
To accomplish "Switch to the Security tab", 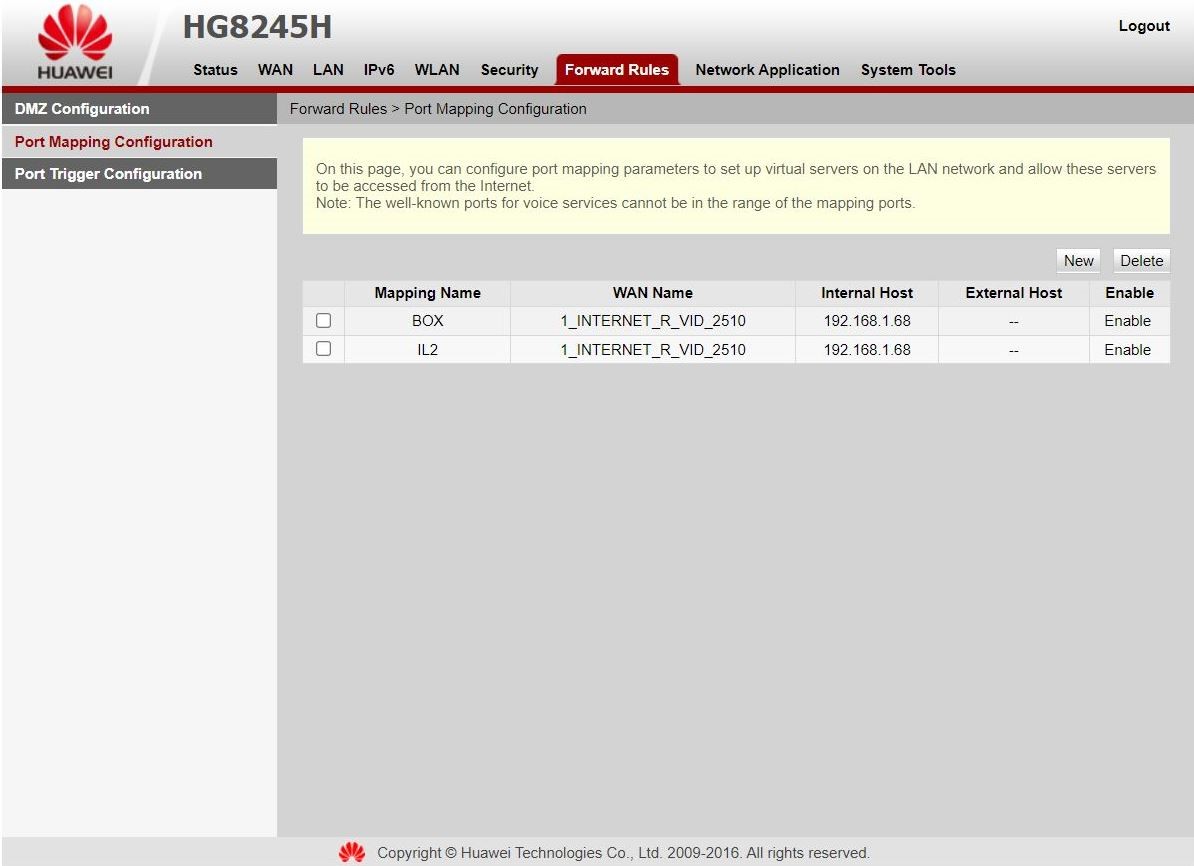I will click(x=509, y=70).
